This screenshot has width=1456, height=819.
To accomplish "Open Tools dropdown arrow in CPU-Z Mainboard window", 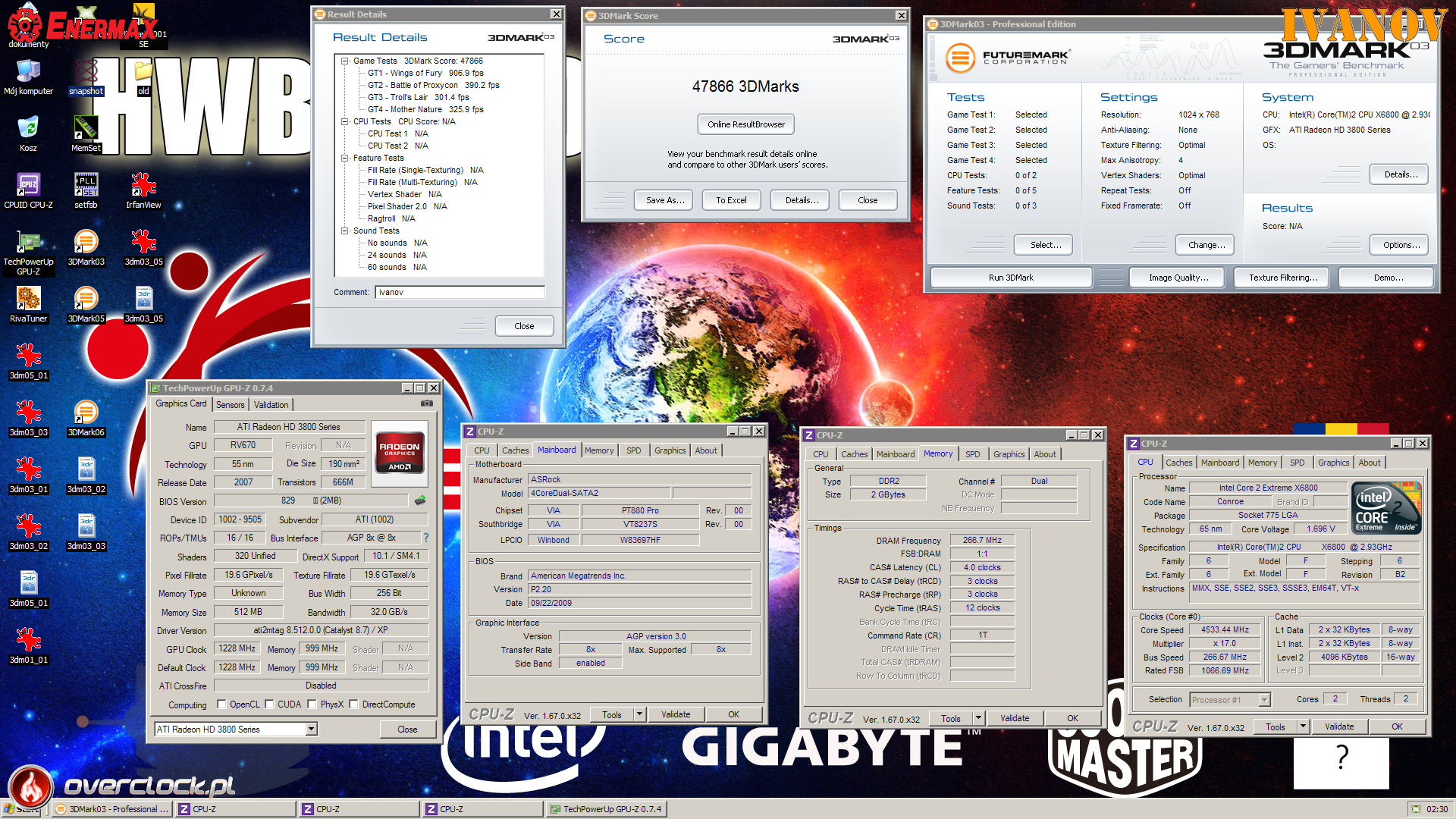I will (x=639, y=714).
